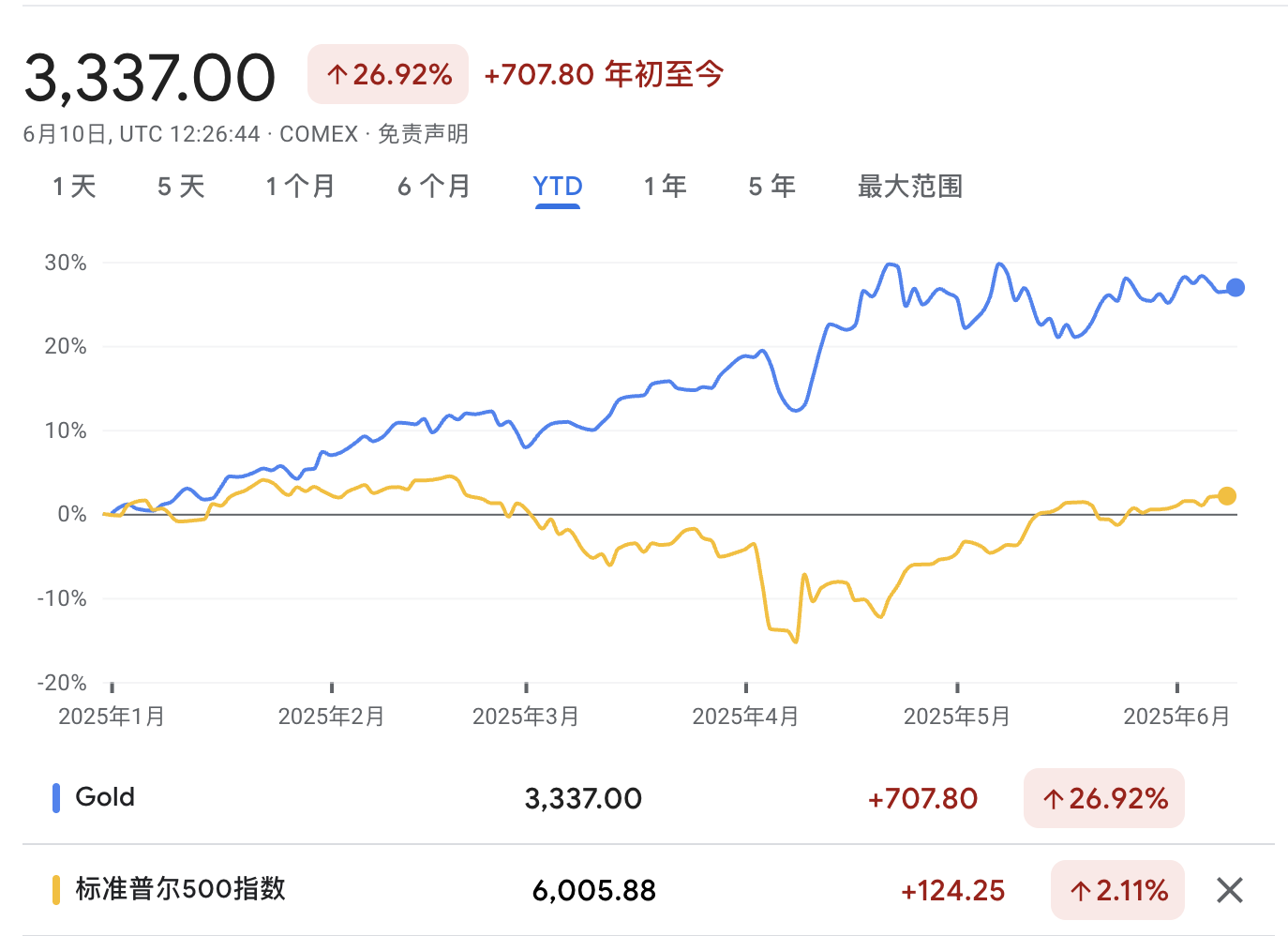Open the 标准普尔500指数 comparison row
This screenshot has width=1288, height=936.
[180, 889]
